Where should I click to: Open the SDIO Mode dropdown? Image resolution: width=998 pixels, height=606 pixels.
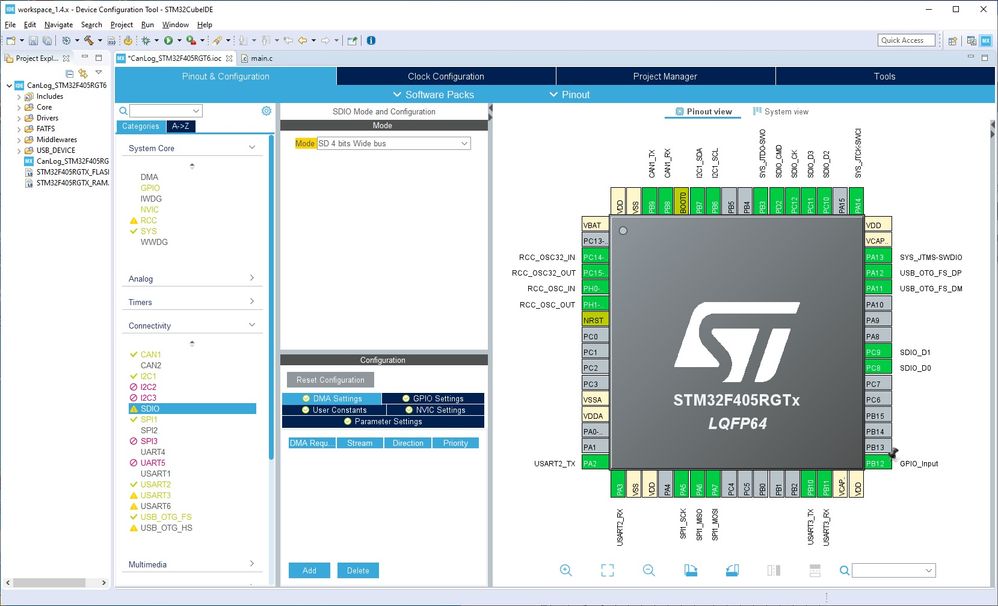(x=393, y=143)
